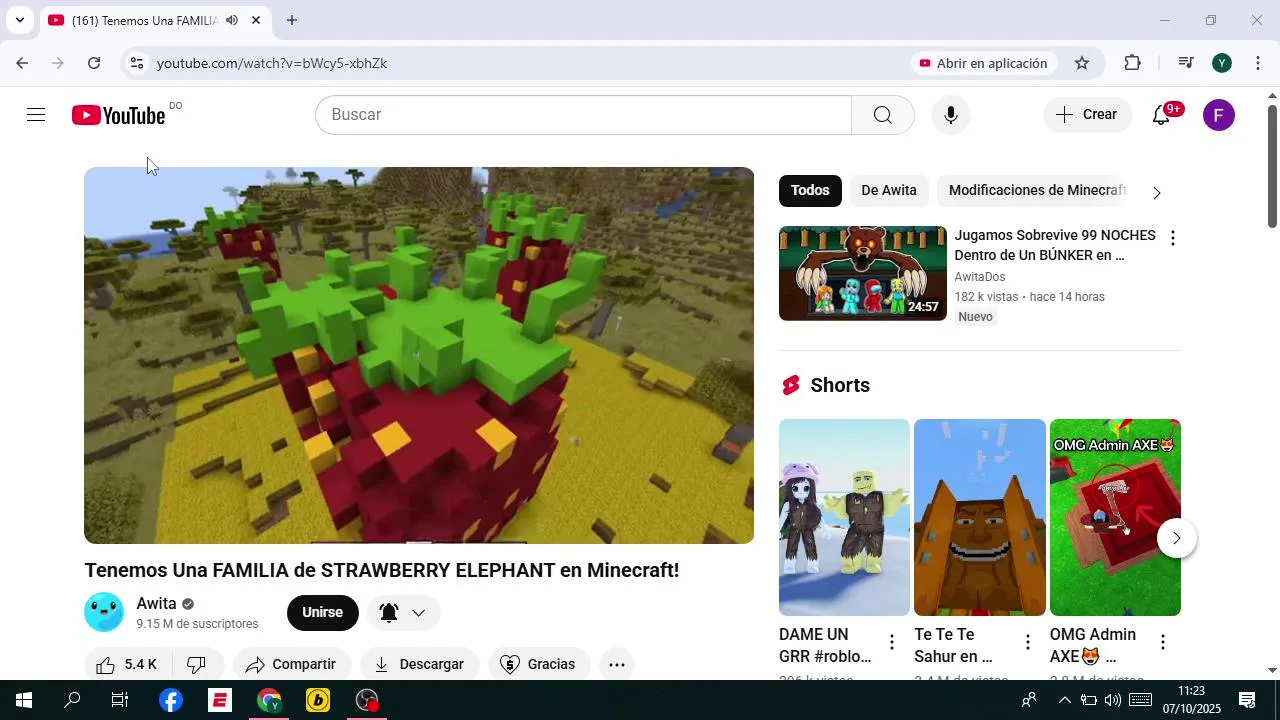Open the Chrome extensions puzzle icon
Viewport: 1280px width, 720px height.
coord(1132,63)
